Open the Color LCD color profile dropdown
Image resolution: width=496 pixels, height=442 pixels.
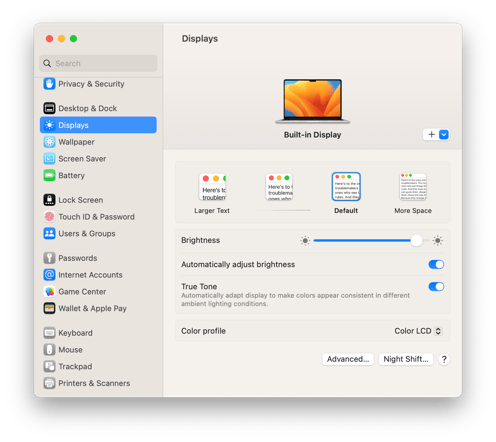tap(418, 331)
